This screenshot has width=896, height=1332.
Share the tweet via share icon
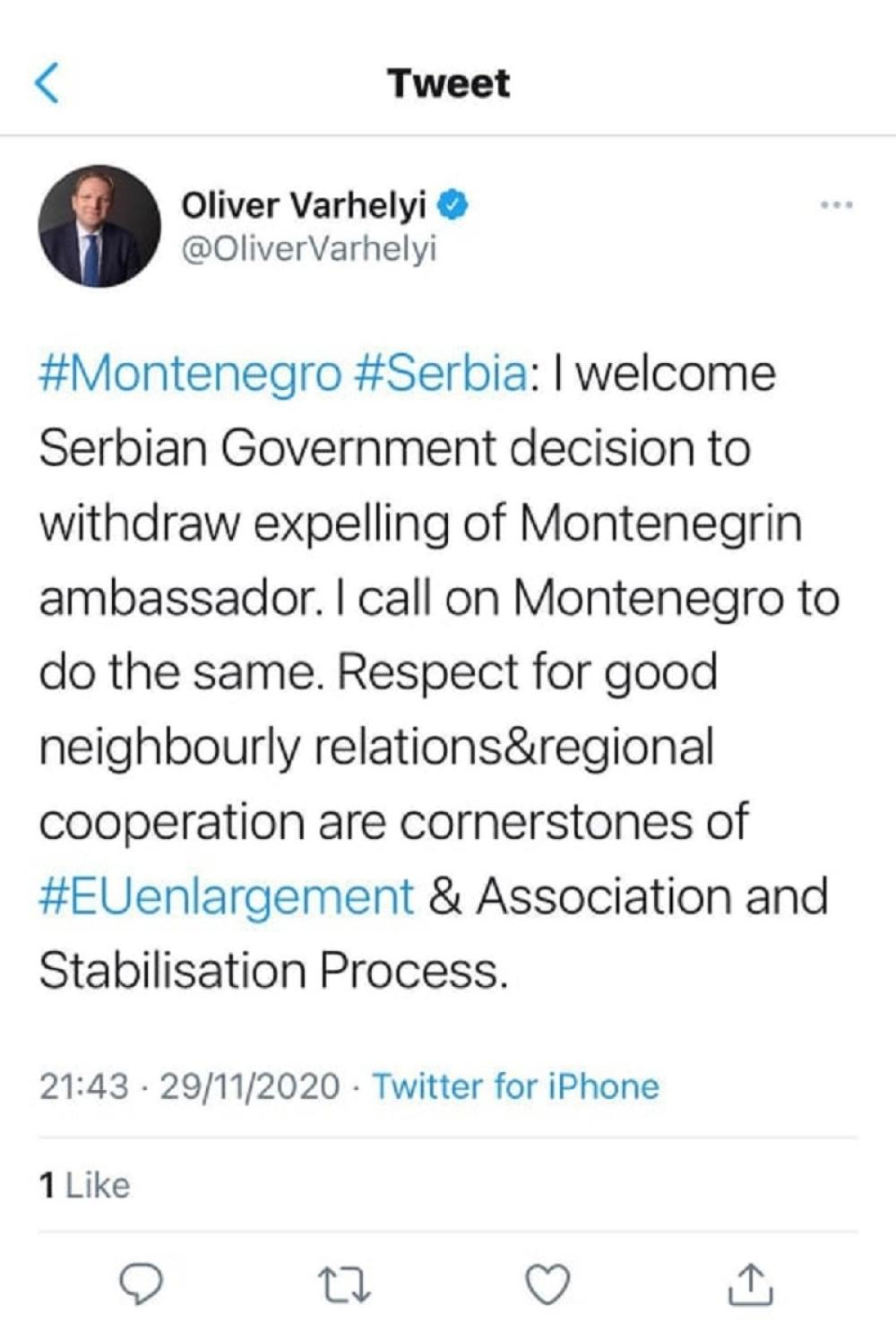point(751,1285)
